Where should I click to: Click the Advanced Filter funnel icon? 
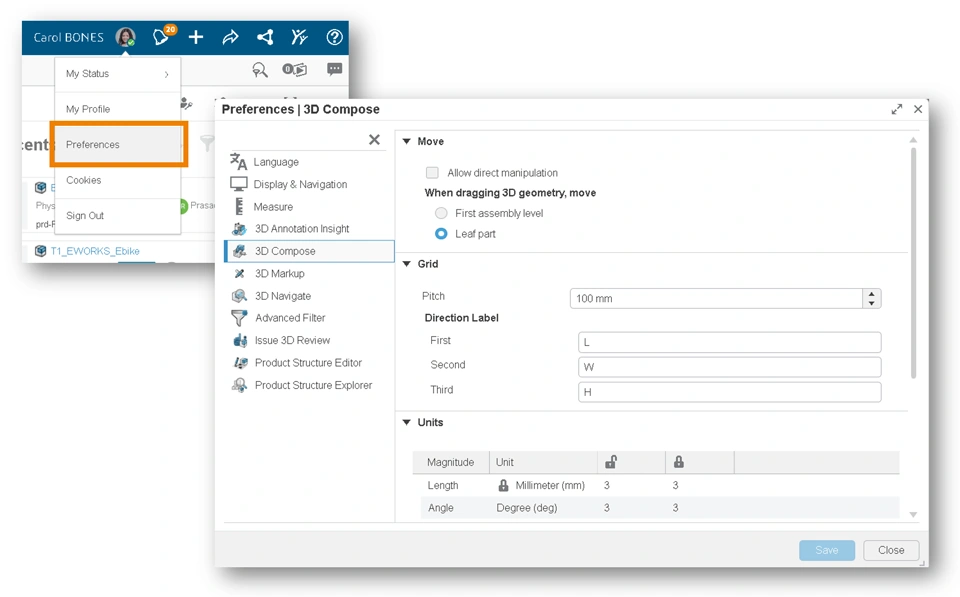point(239,318)
